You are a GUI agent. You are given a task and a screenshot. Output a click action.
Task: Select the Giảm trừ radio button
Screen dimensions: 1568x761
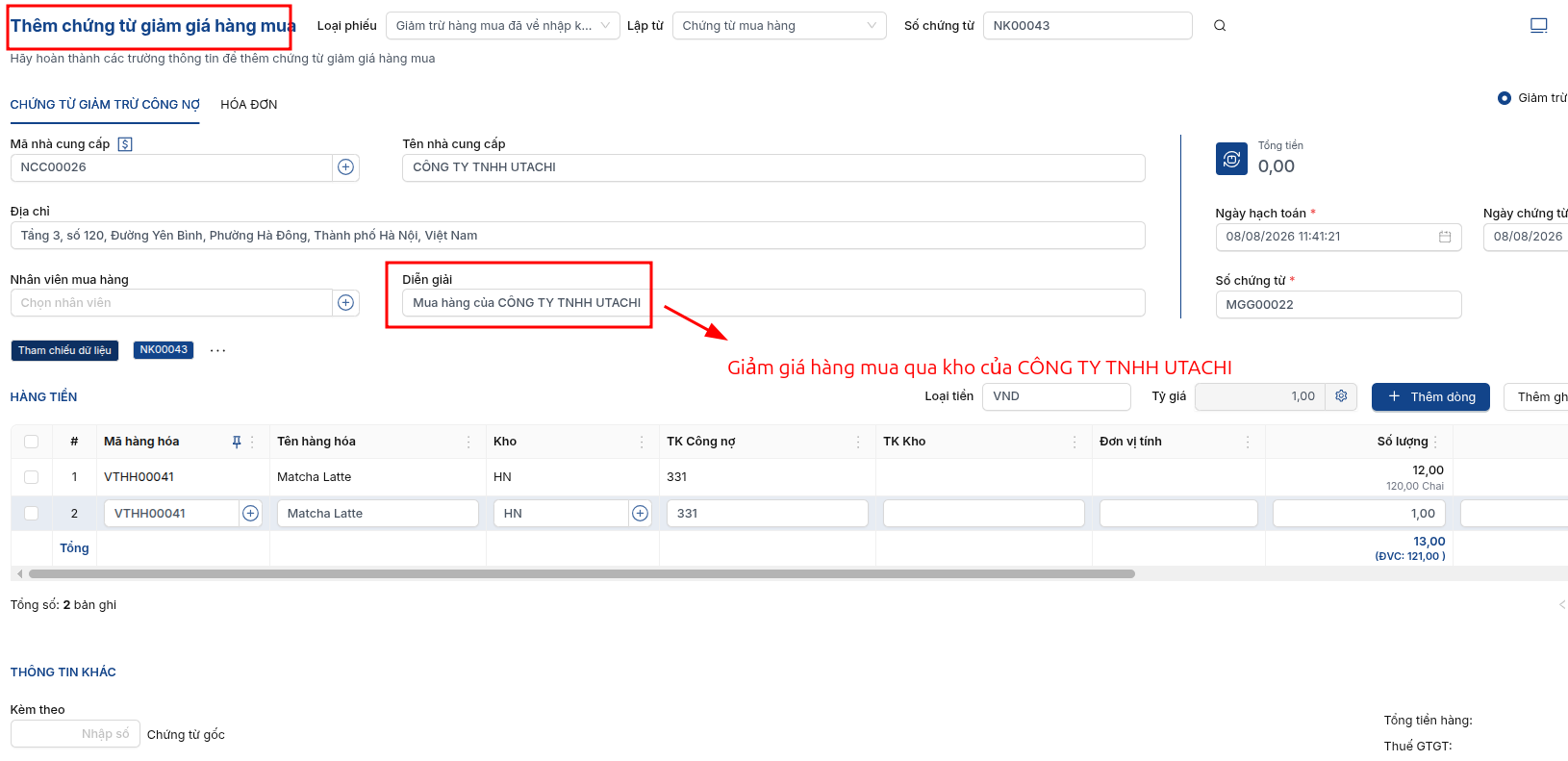pos(1505,98)
